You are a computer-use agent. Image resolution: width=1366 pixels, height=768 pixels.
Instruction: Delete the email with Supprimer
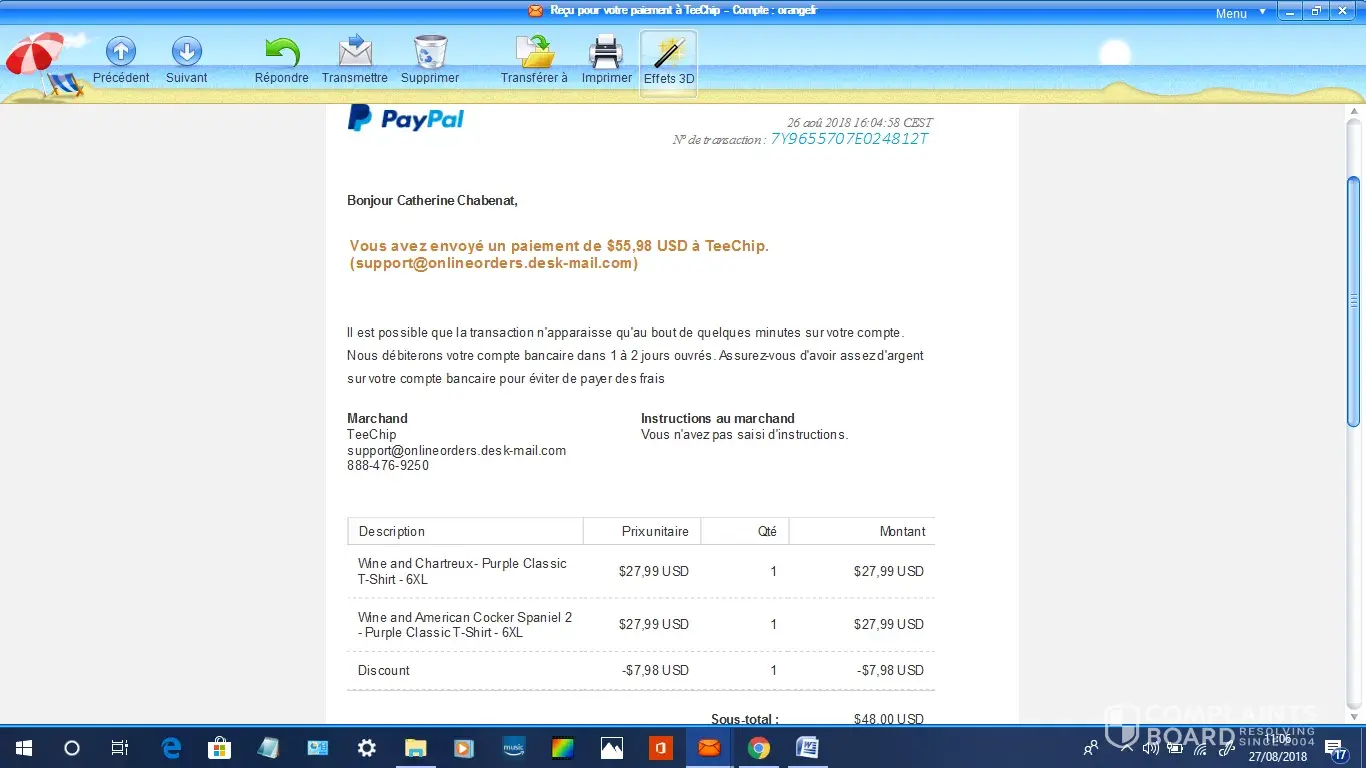pyautogui.click(x=430, y=52)
